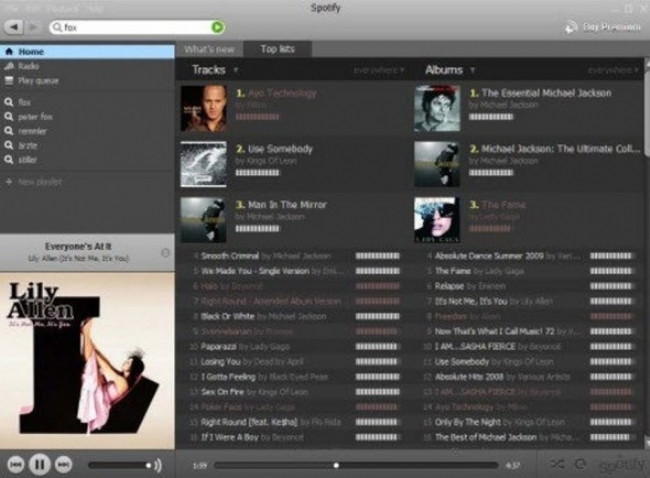The height and width of the screenshot is (478, 650).
Task: Toggle repeat playback
Action: [580, 465]
